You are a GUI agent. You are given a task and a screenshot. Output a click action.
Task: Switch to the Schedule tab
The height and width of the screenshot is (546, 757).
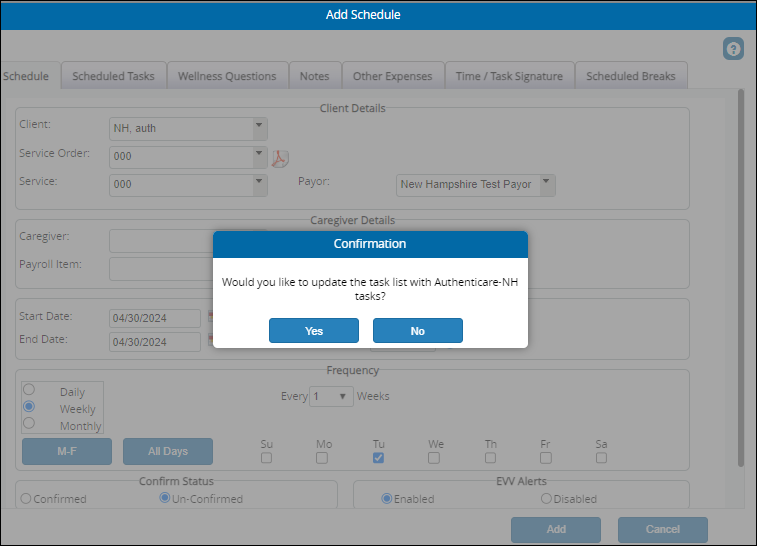(28, 76)
